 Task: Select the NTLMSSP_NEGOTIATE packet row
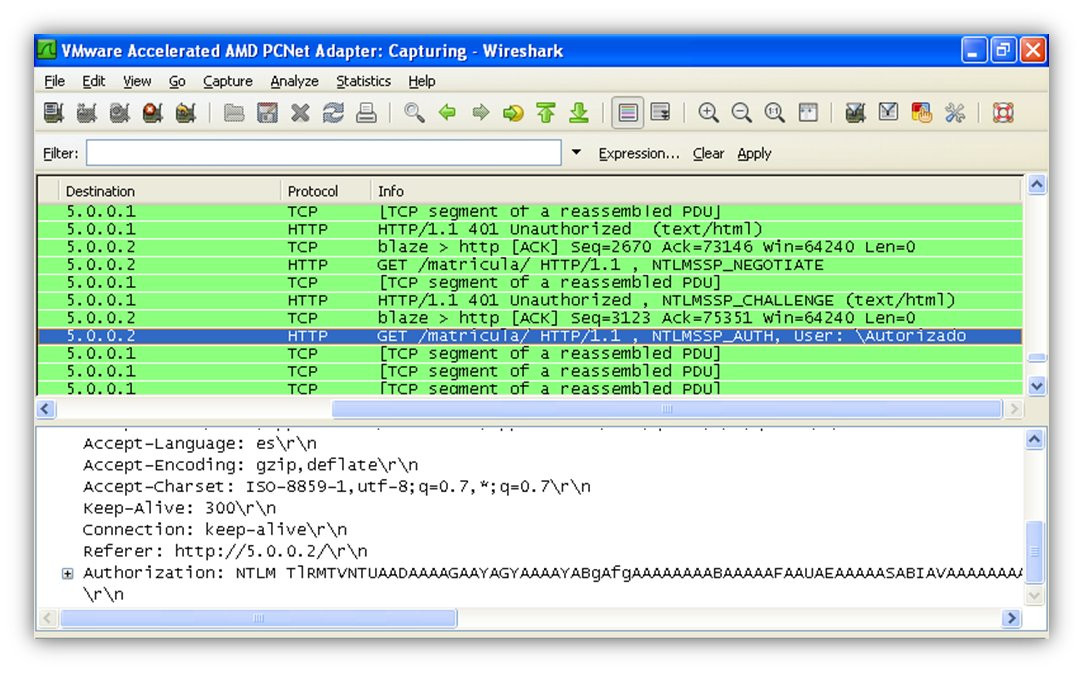pos(530,265)
